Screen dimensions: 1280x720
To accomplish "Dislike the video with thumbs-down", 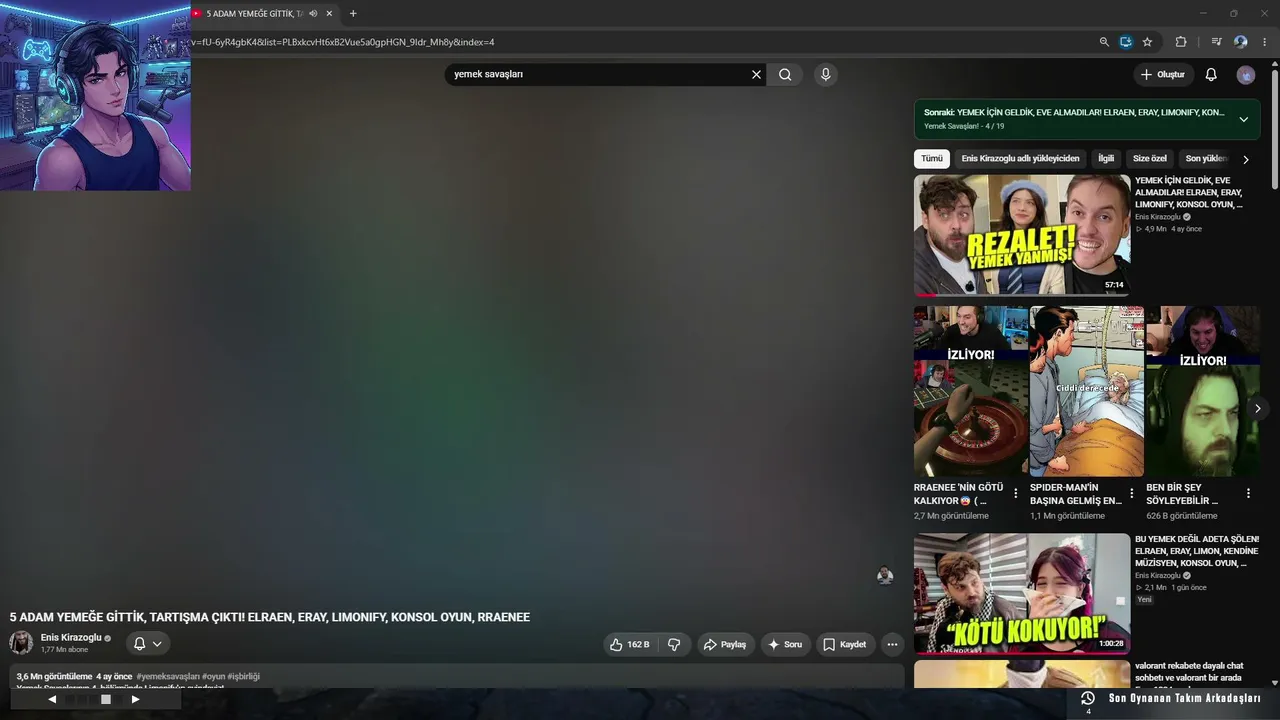I will point(674,645).
